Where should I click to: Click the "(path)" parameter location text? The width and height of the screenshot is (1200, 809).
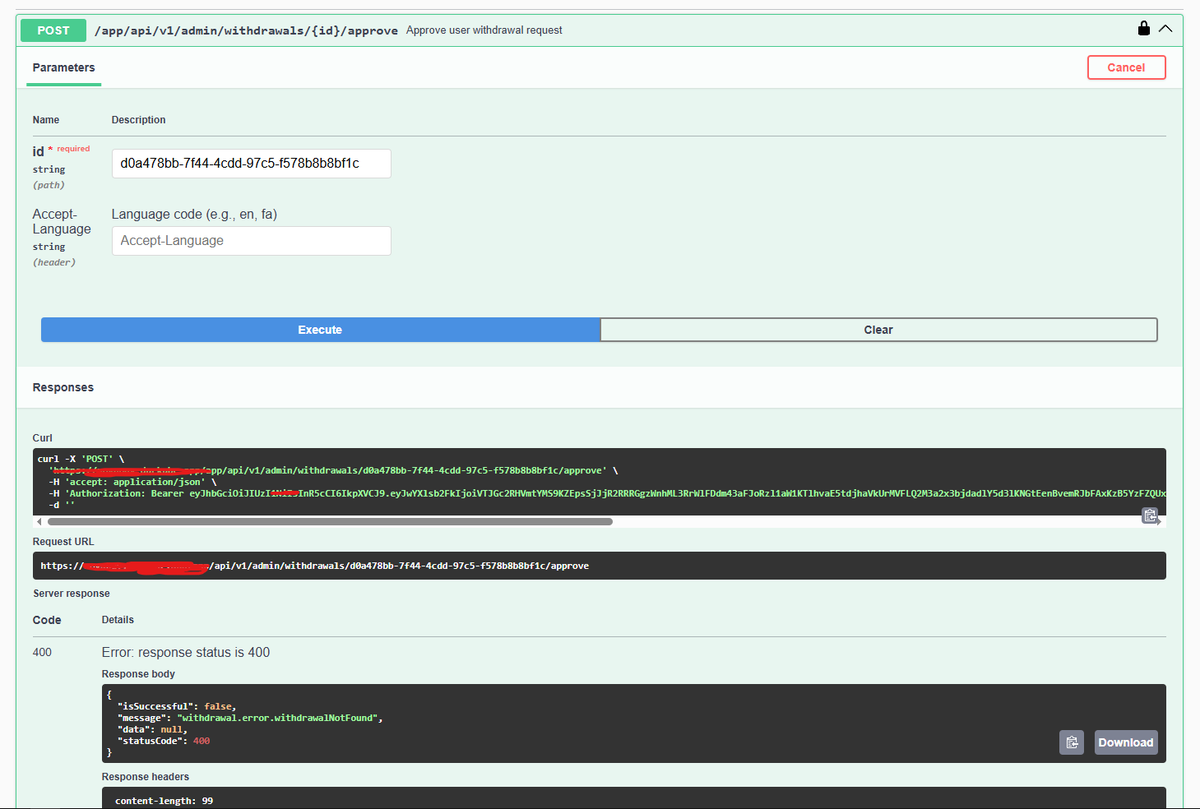pyautogui.click(x=49, y=185)
